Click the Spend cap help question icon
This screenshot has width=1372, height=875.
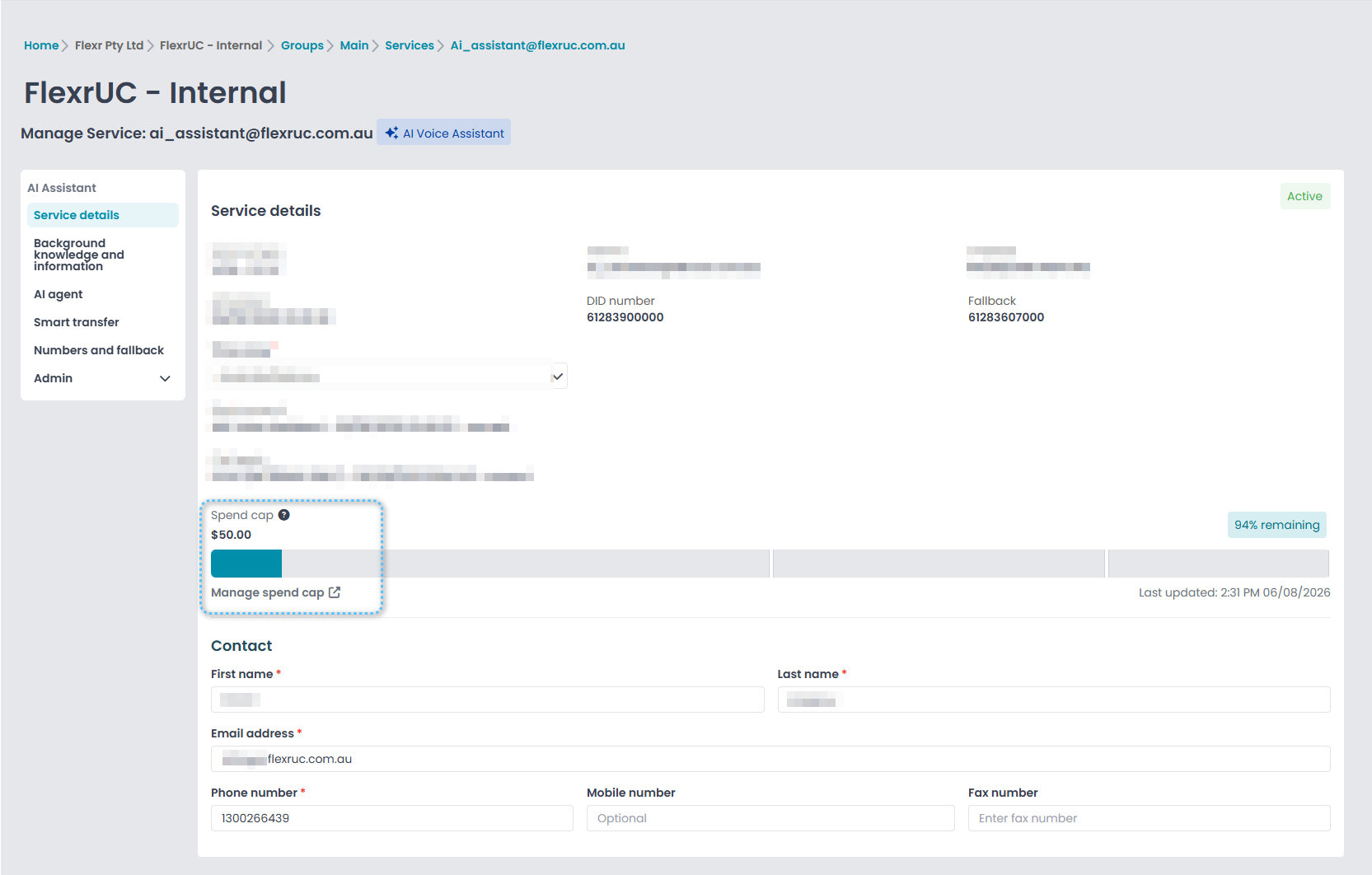[x=283, y=515]
